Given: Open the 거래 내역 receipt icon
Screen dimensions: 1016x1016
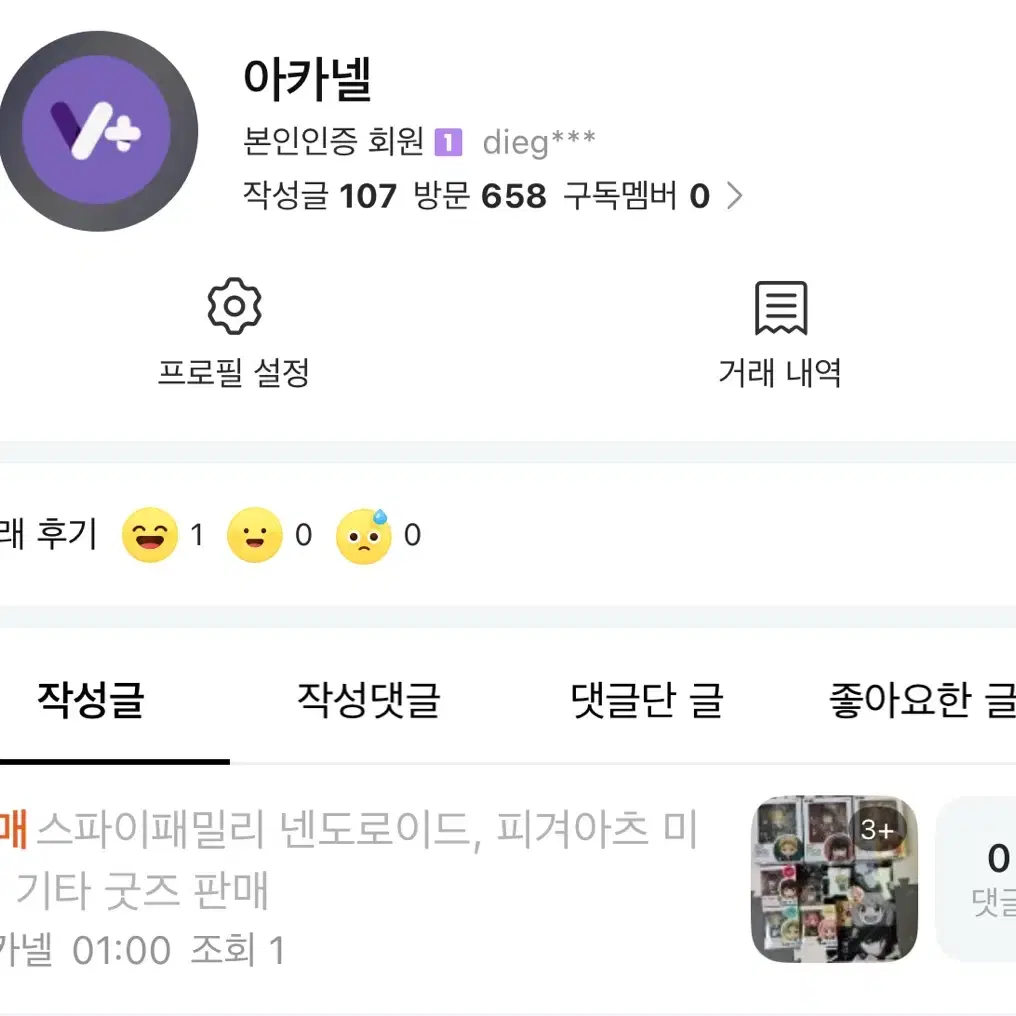Looking at the screenshot, I should [781, 308].
